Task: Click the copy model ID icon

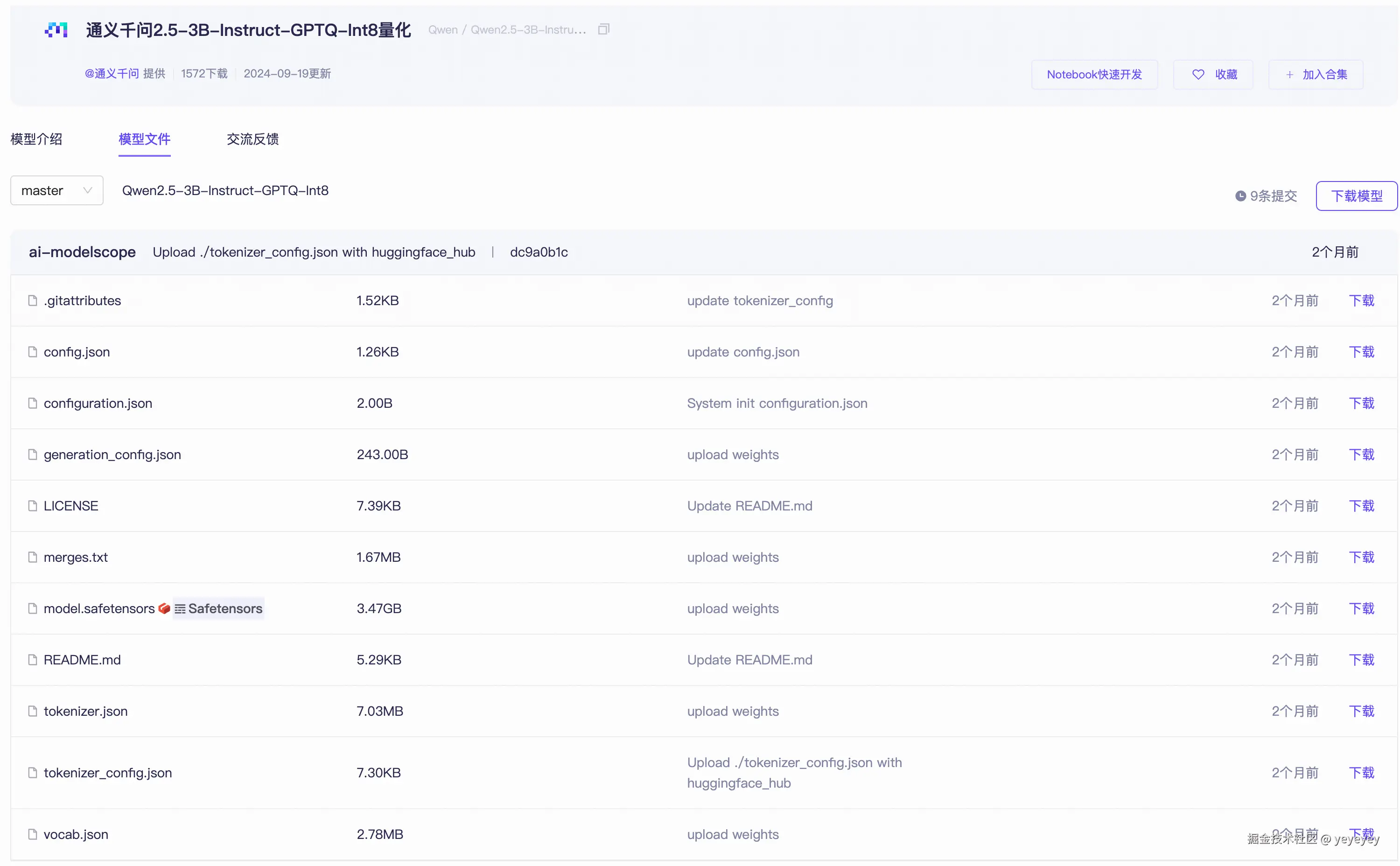Action: tap(603, 29)
